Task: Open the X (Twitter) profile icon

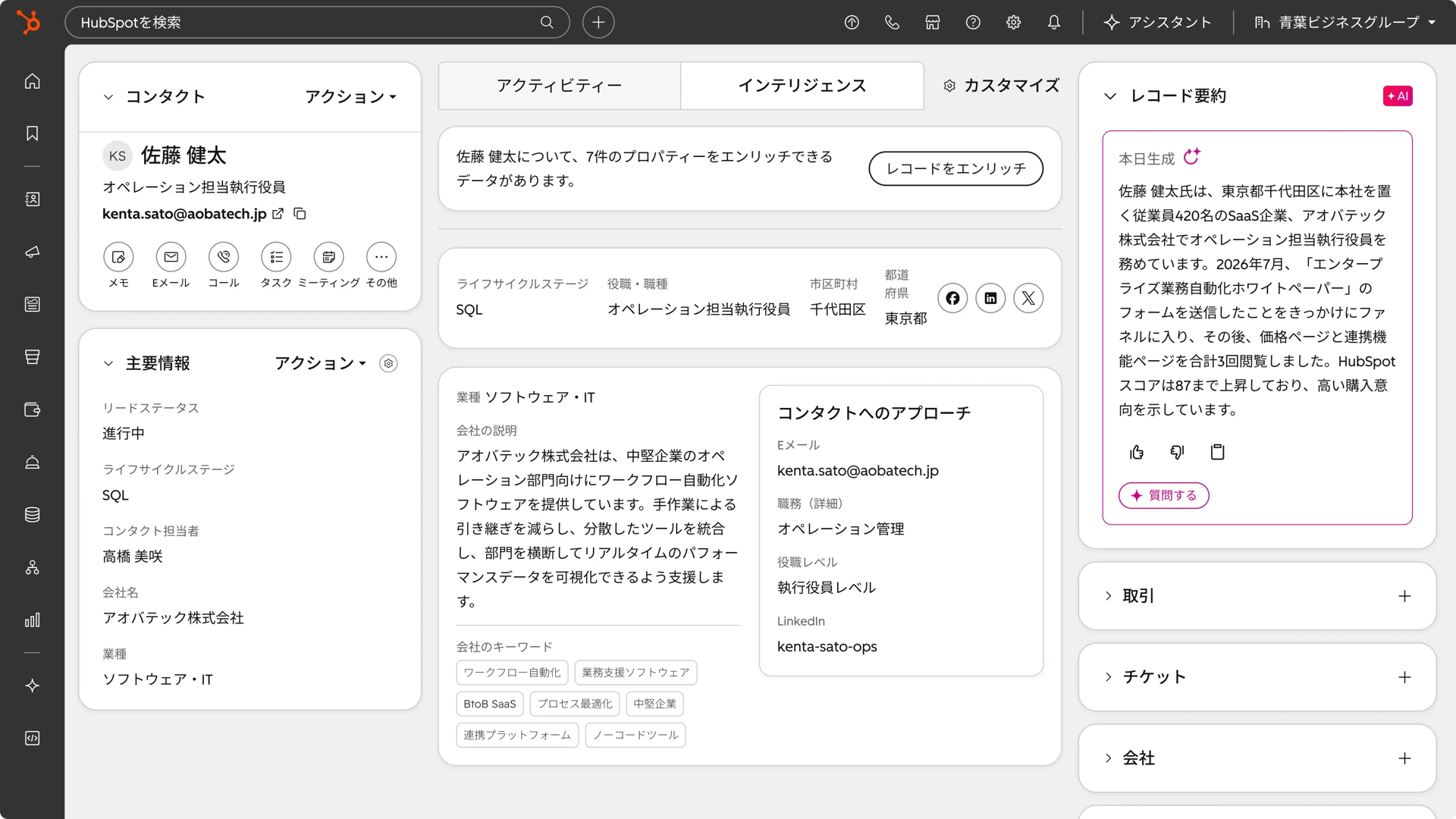Action: click(x=1028, y=298)
